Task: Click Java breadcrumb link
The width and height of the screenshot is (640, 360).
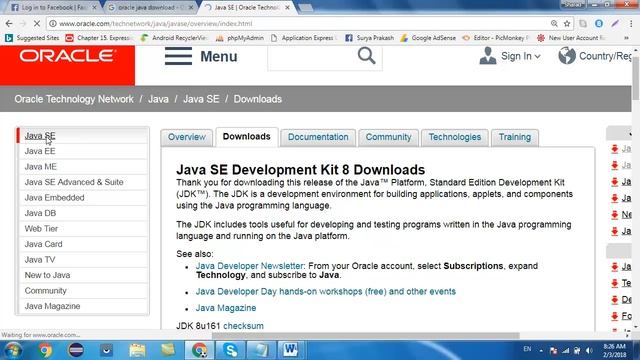Action: click(x=158, y=99)
